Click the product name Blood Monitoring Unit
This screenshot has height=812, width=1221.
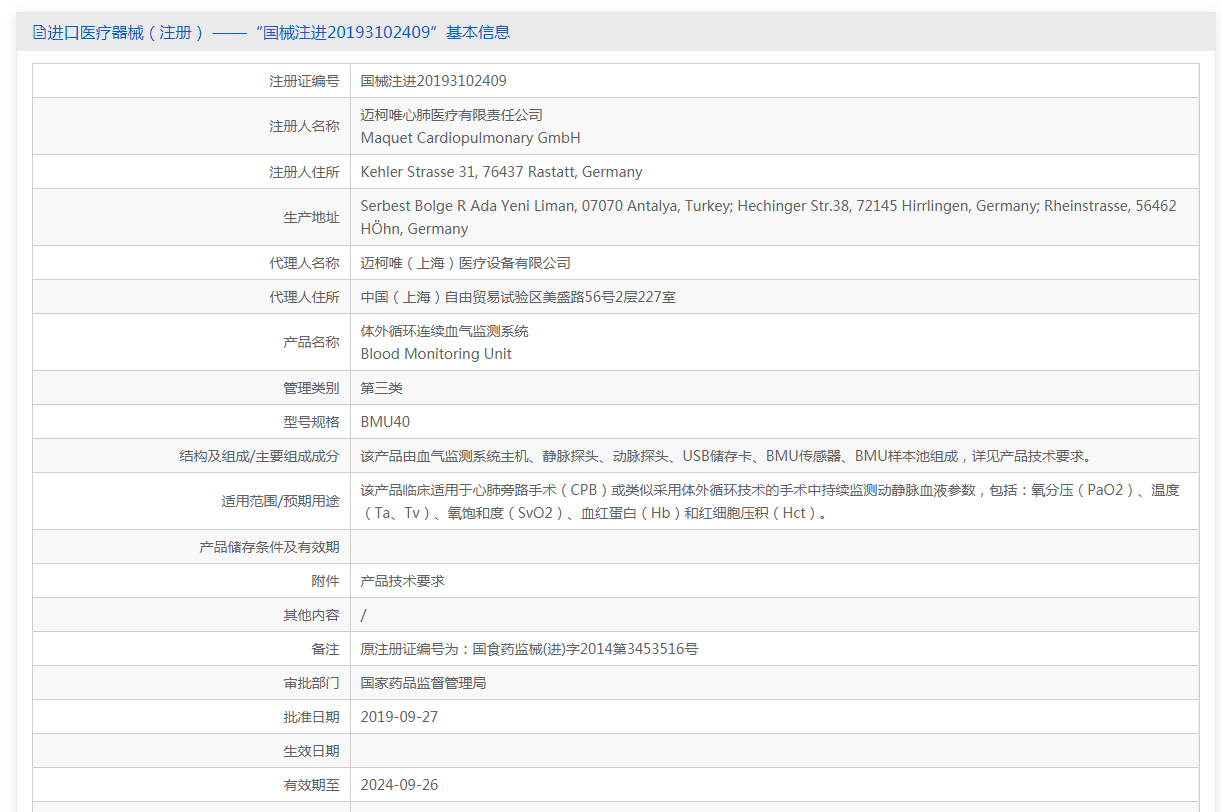[436, 354]
